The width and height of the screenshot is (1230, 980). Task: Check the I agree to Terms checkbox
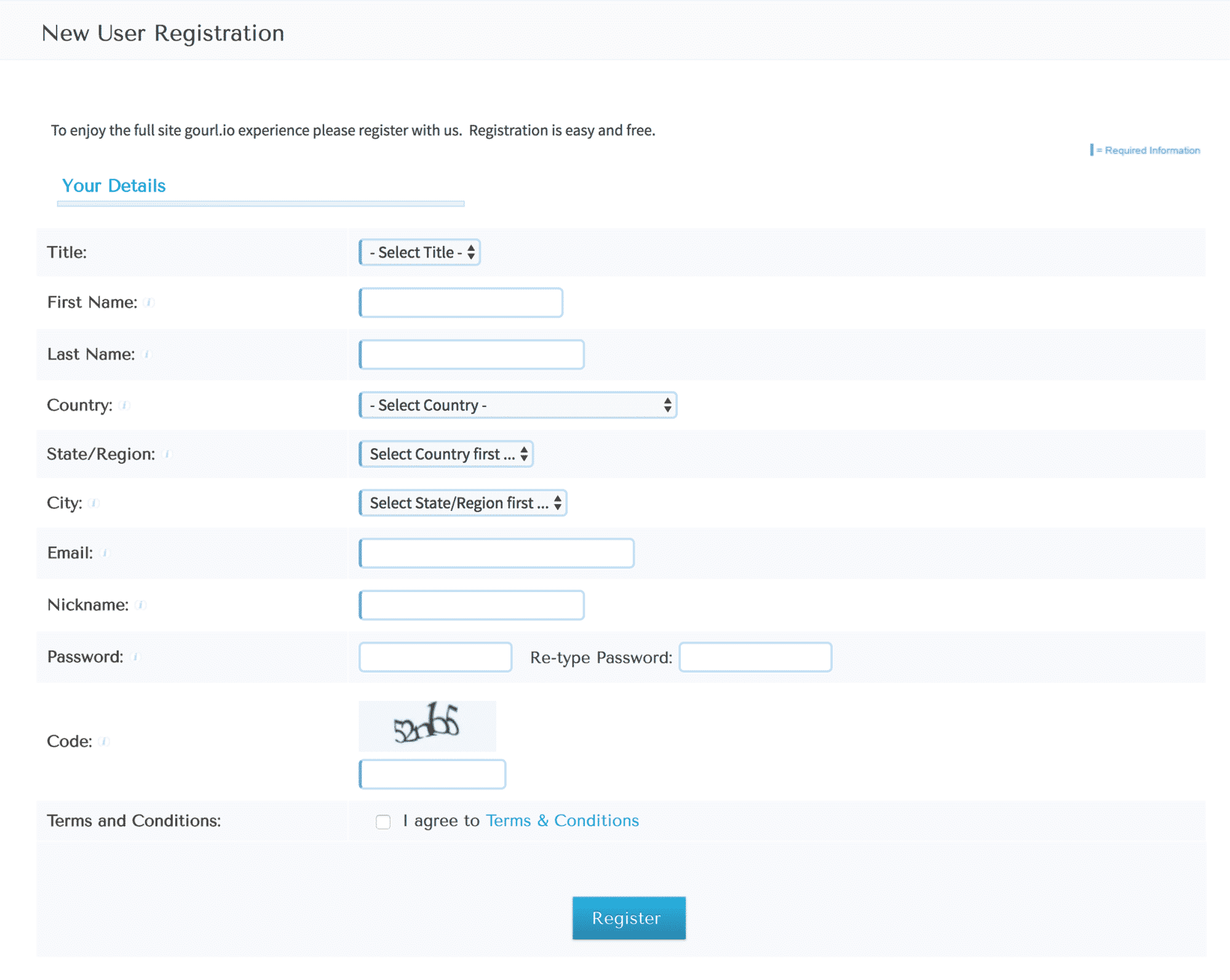point(383,821)
